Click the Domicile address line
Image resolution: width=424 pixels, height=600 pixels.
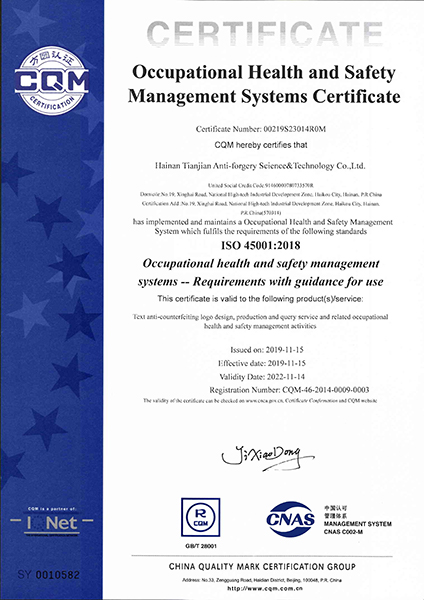pos(261,194)
